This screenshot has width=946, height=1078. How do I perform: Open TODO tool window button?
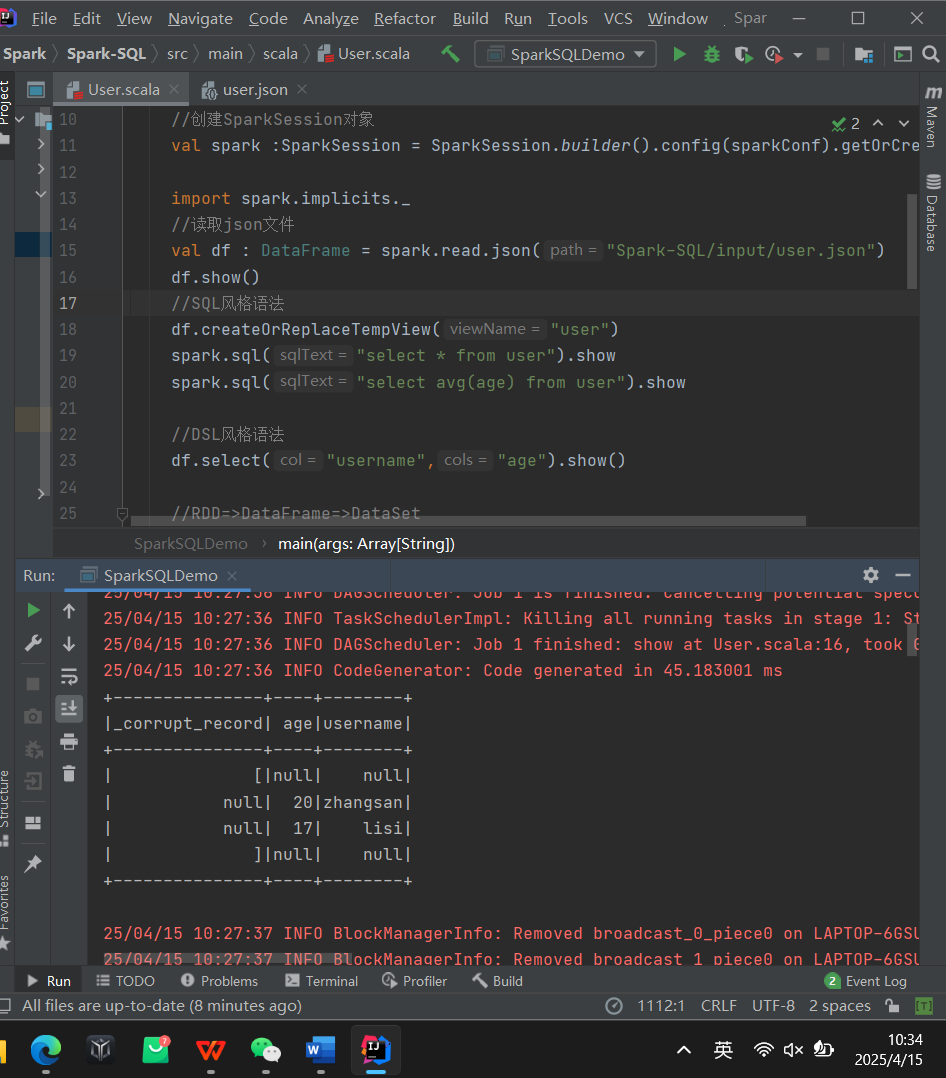tap(125, 981)
